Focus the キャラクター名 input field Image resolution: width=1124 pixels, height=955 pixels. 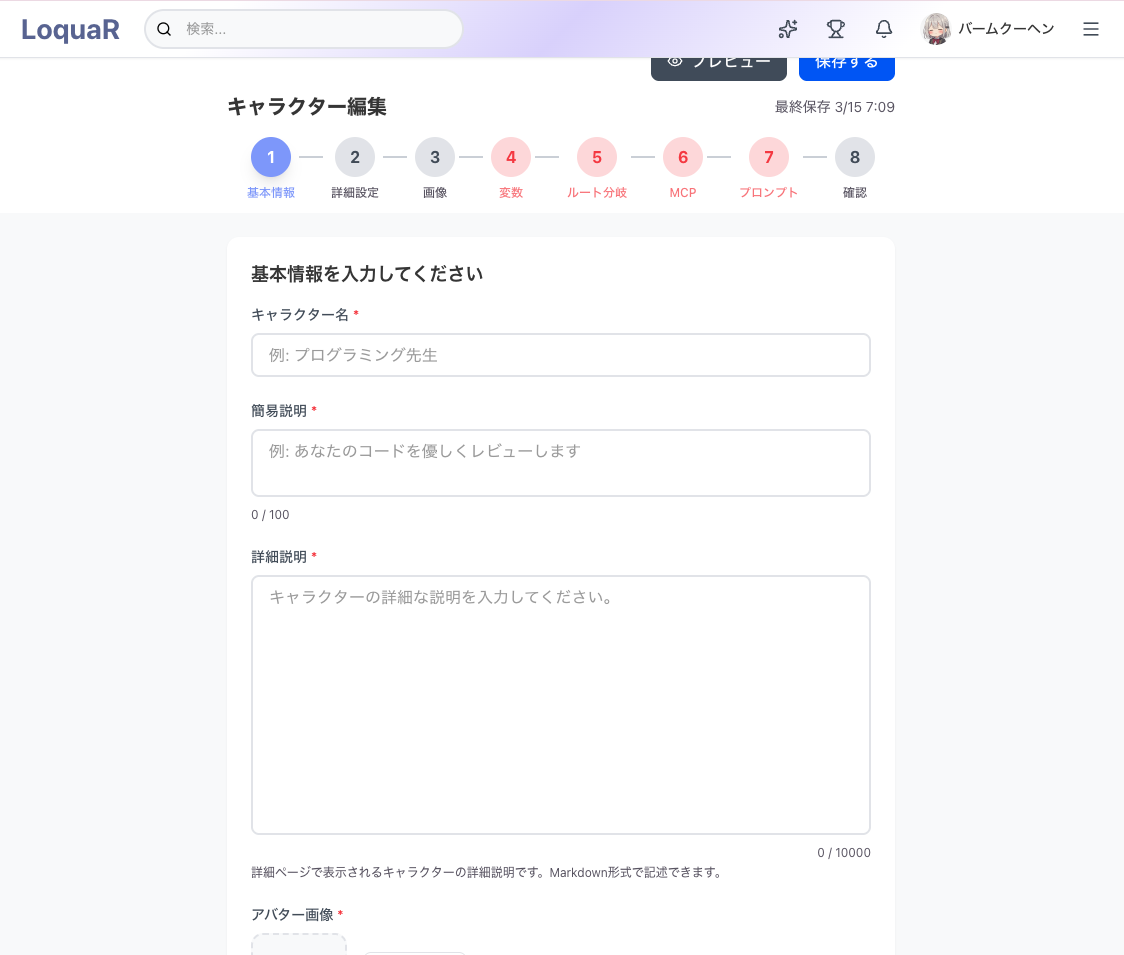tap(560, 354)
